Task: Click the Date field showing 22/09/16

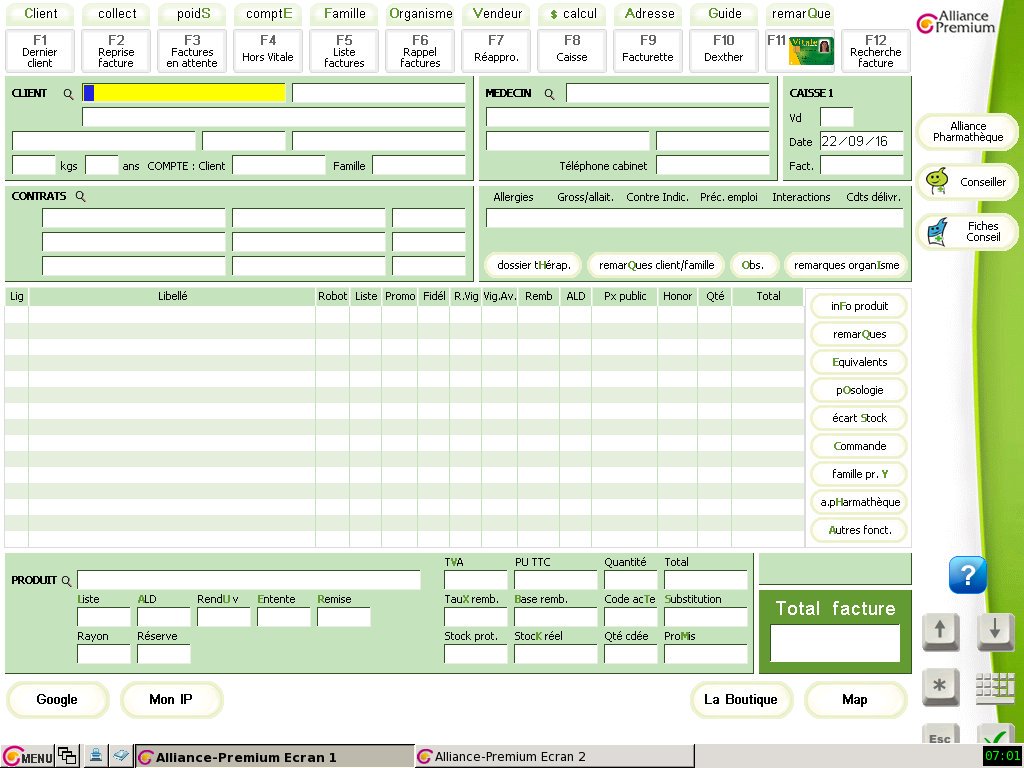Action: [x=862, y=141]
